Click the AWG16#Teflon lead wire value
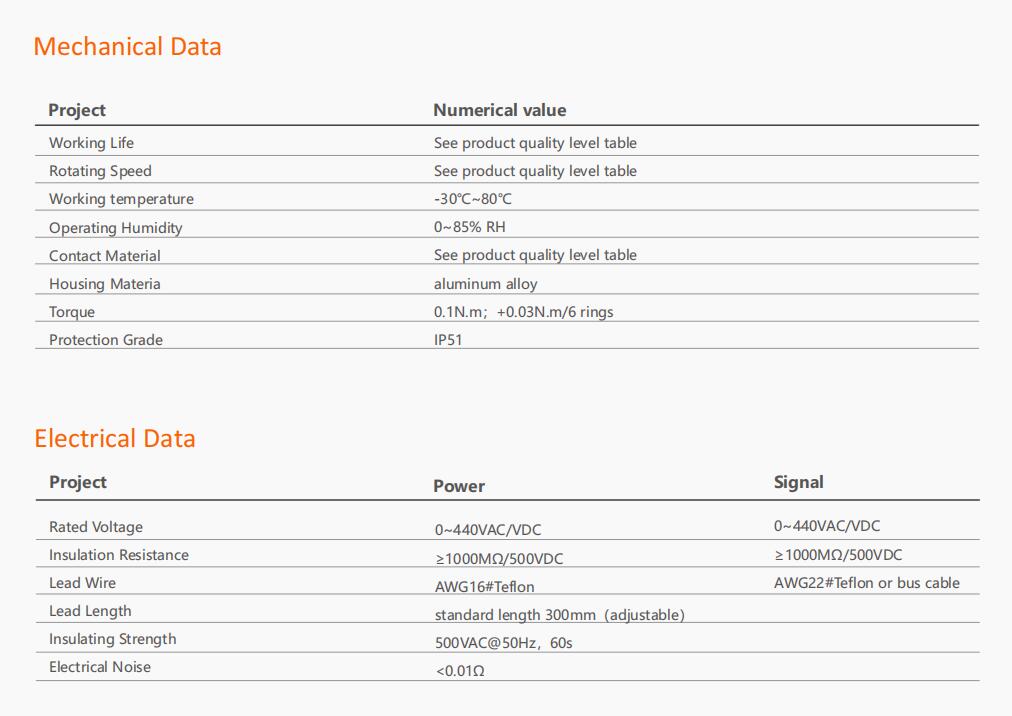 485,587
